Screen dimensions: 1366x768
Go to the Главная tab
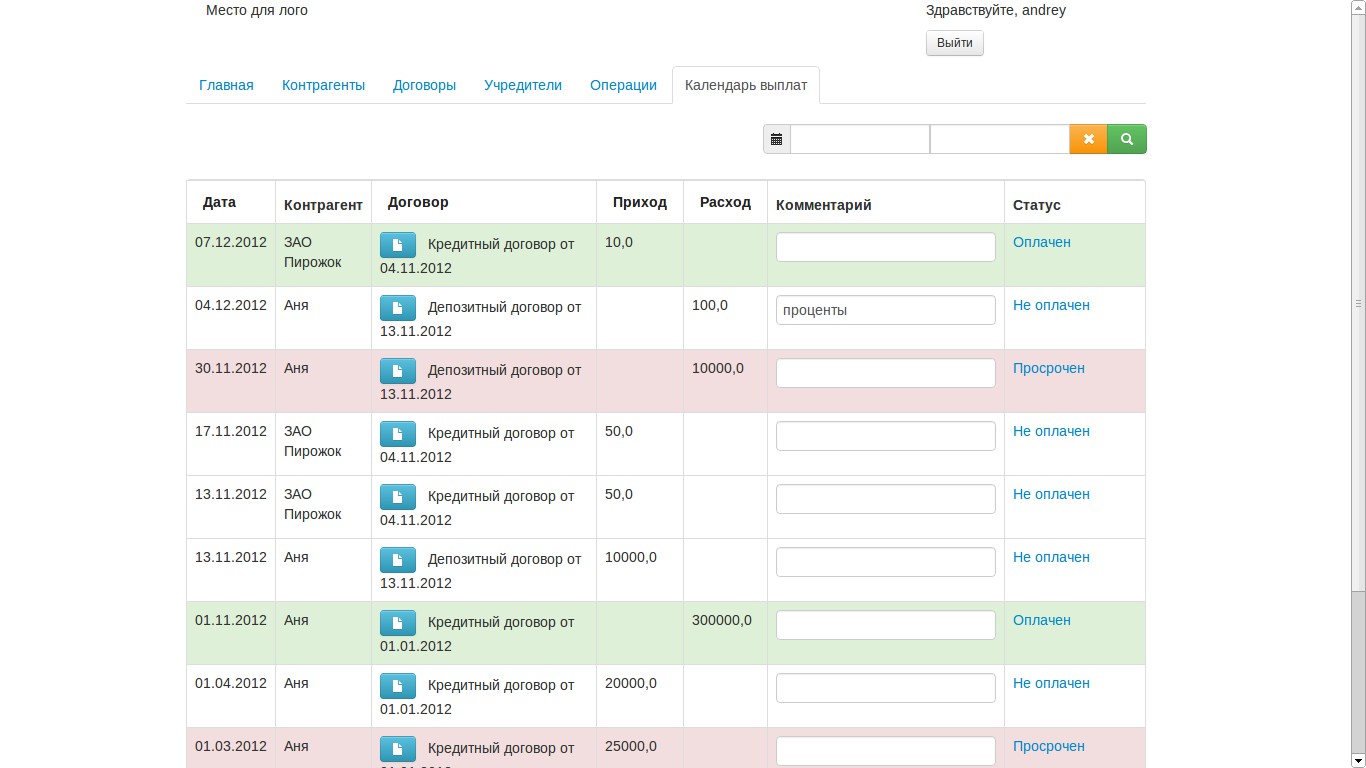point(226,85)
